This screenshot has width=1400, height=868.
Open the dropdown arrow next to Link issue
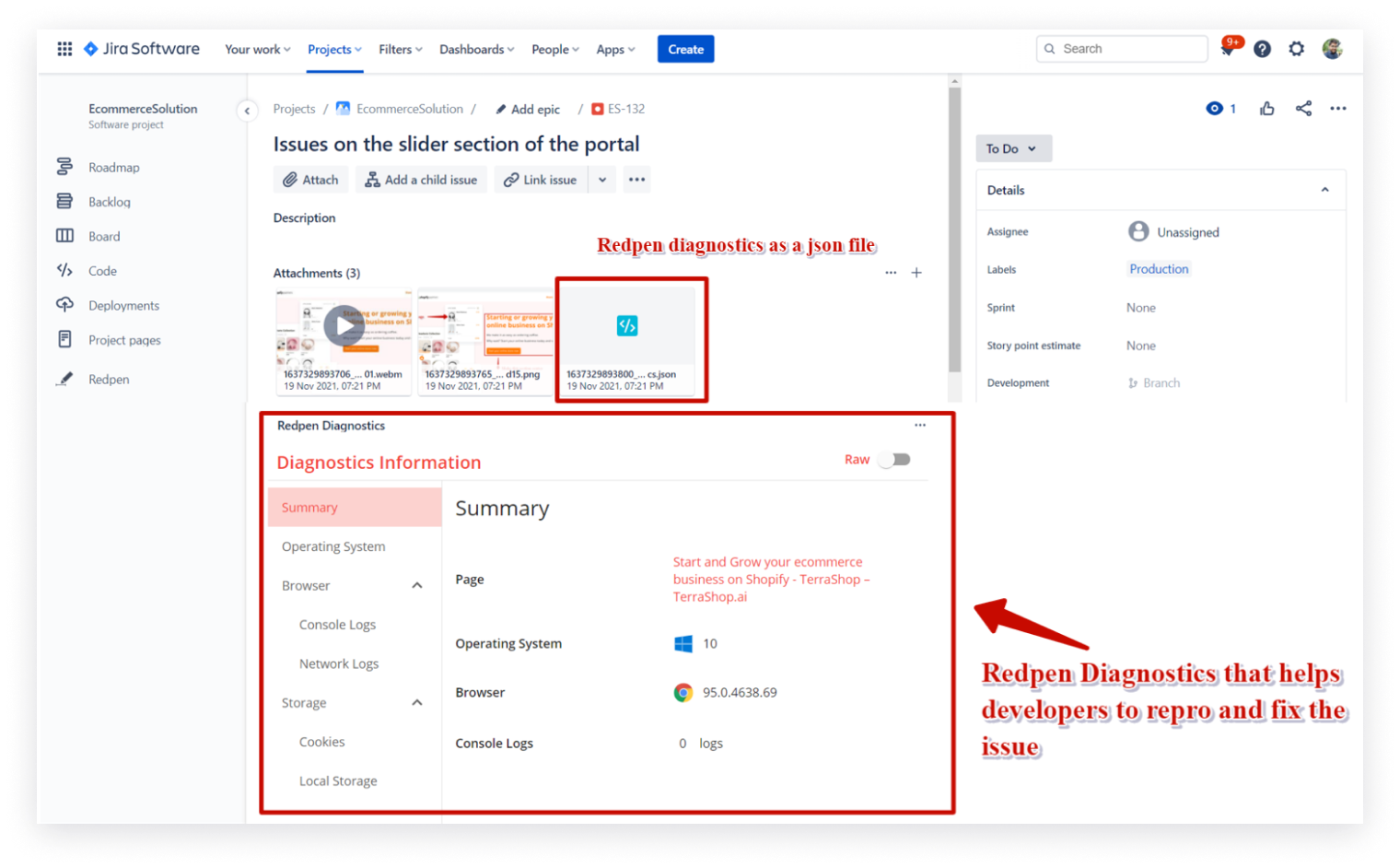point(602,180)
